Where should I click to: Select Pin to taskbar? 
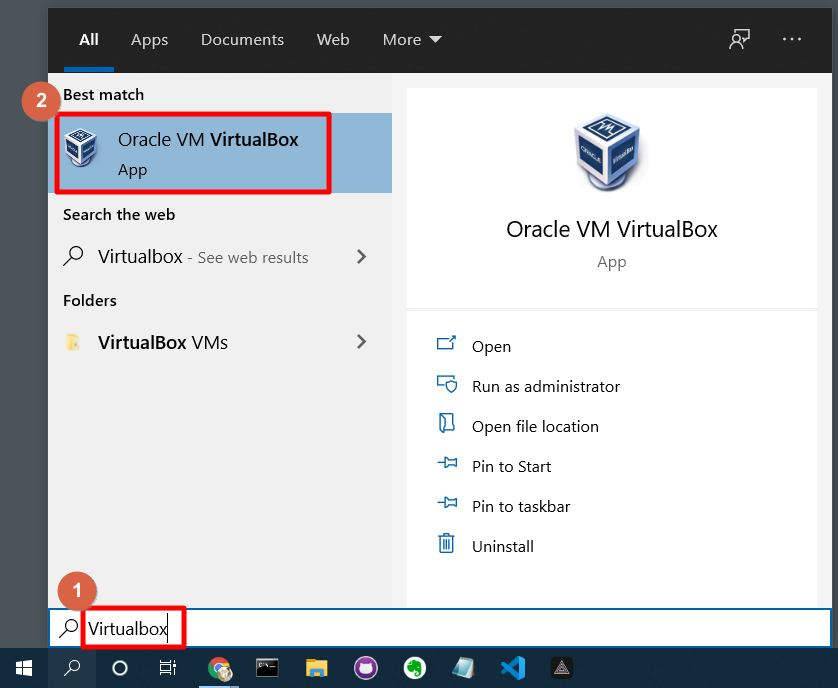521,506
